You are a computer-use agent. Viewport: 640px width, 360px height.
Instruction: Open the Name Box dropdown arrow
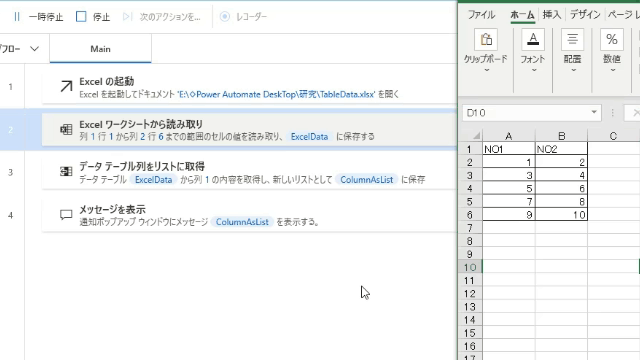(594, 112)
